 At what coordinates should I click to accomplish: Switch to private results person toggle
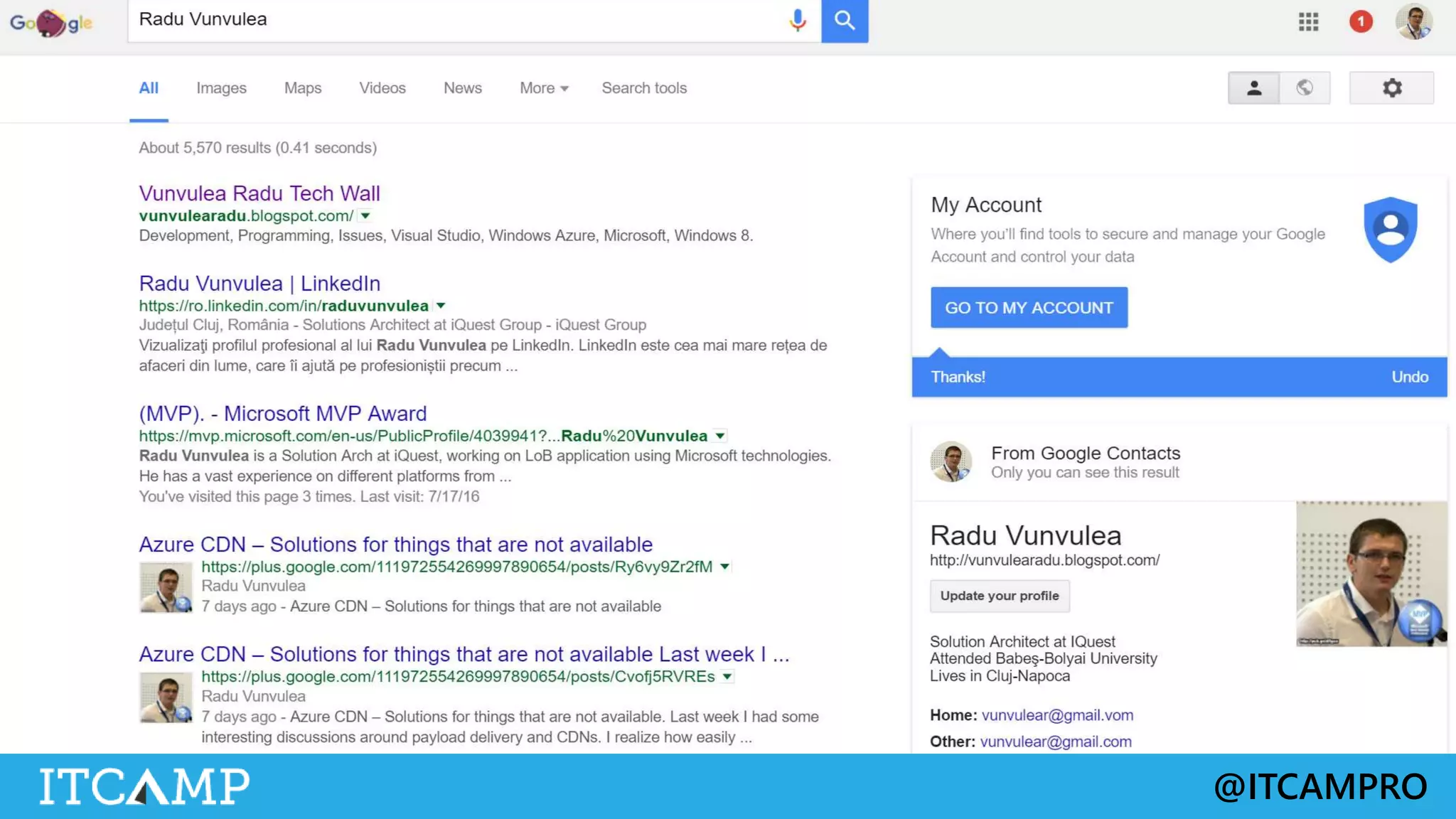[x=1254, y=87]
